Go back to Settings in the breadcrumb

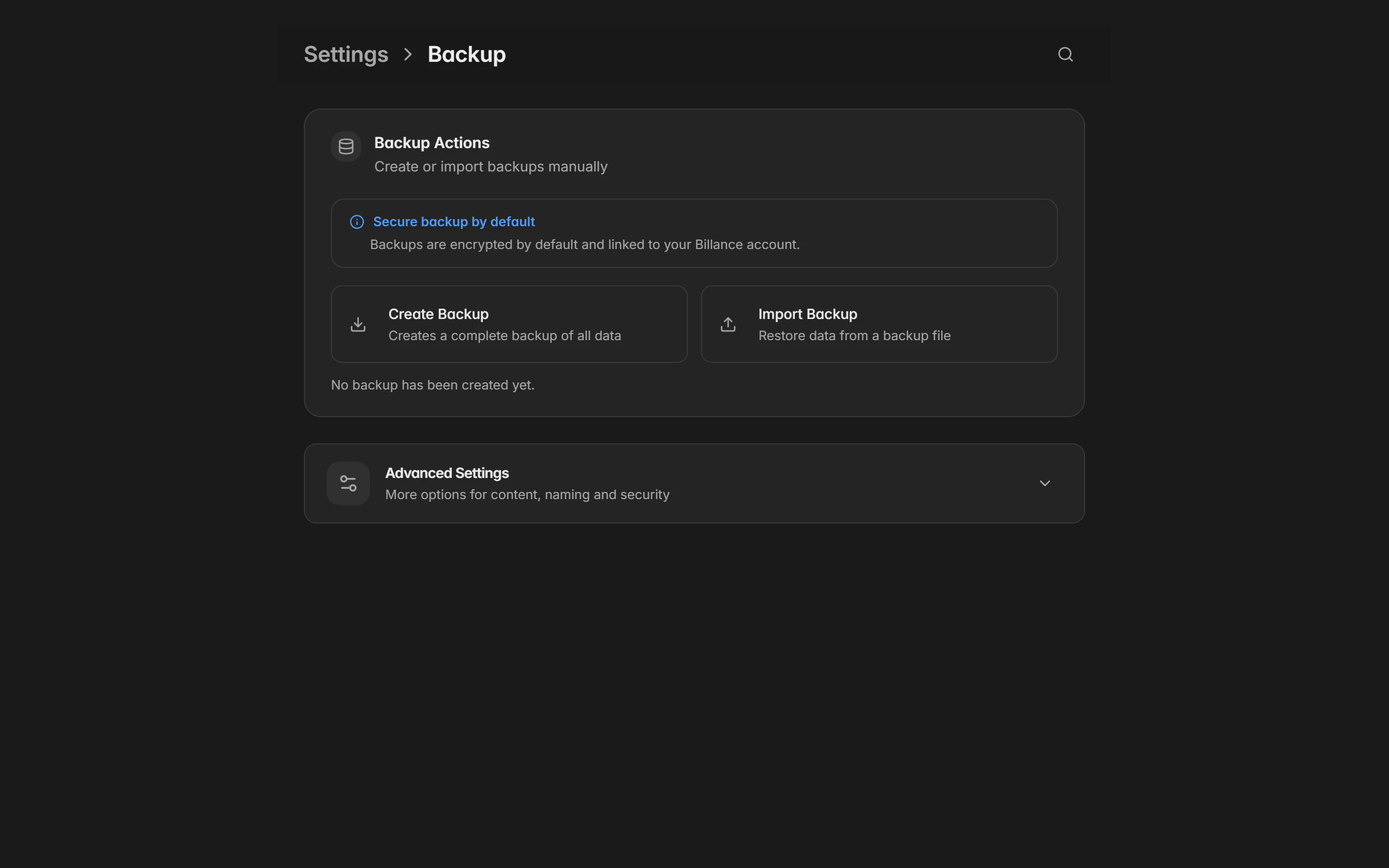346,55
